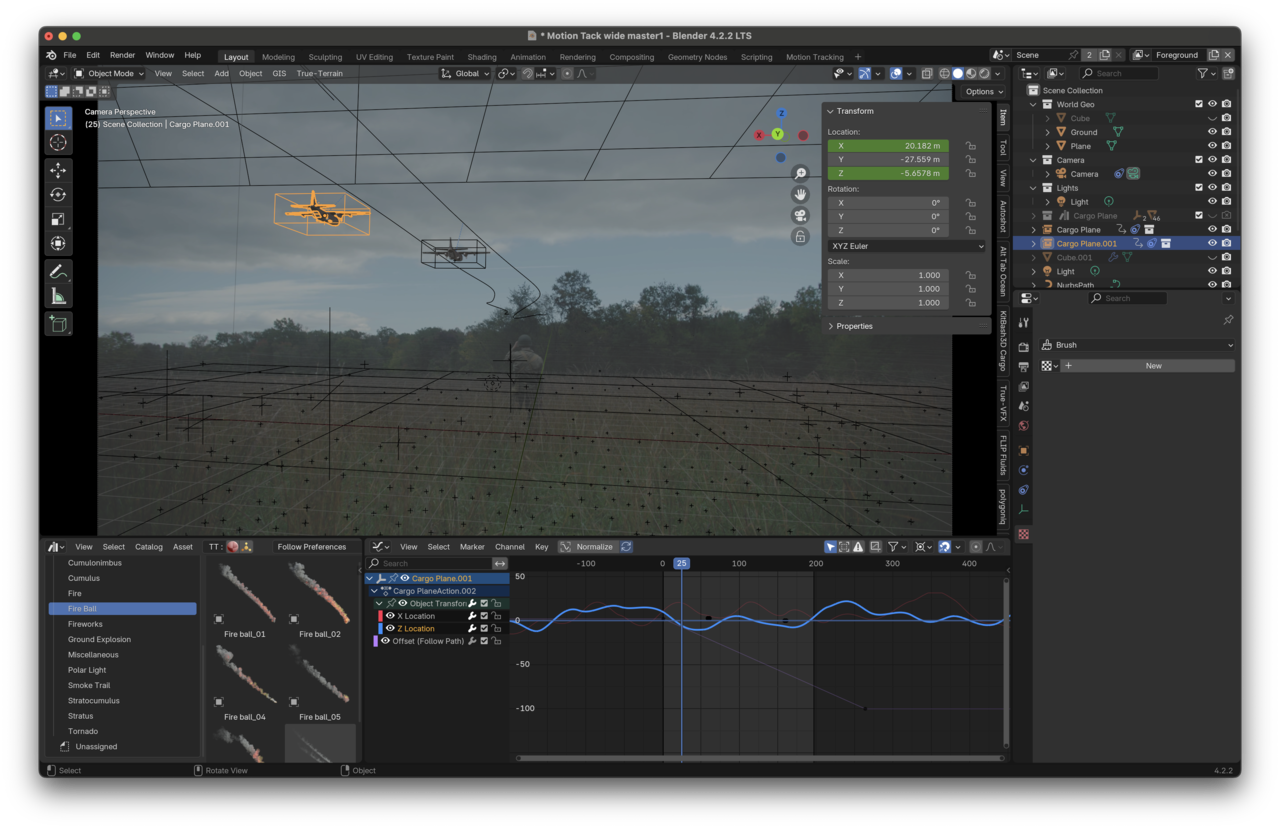Select the Add Cube tool

pos(58,322)
